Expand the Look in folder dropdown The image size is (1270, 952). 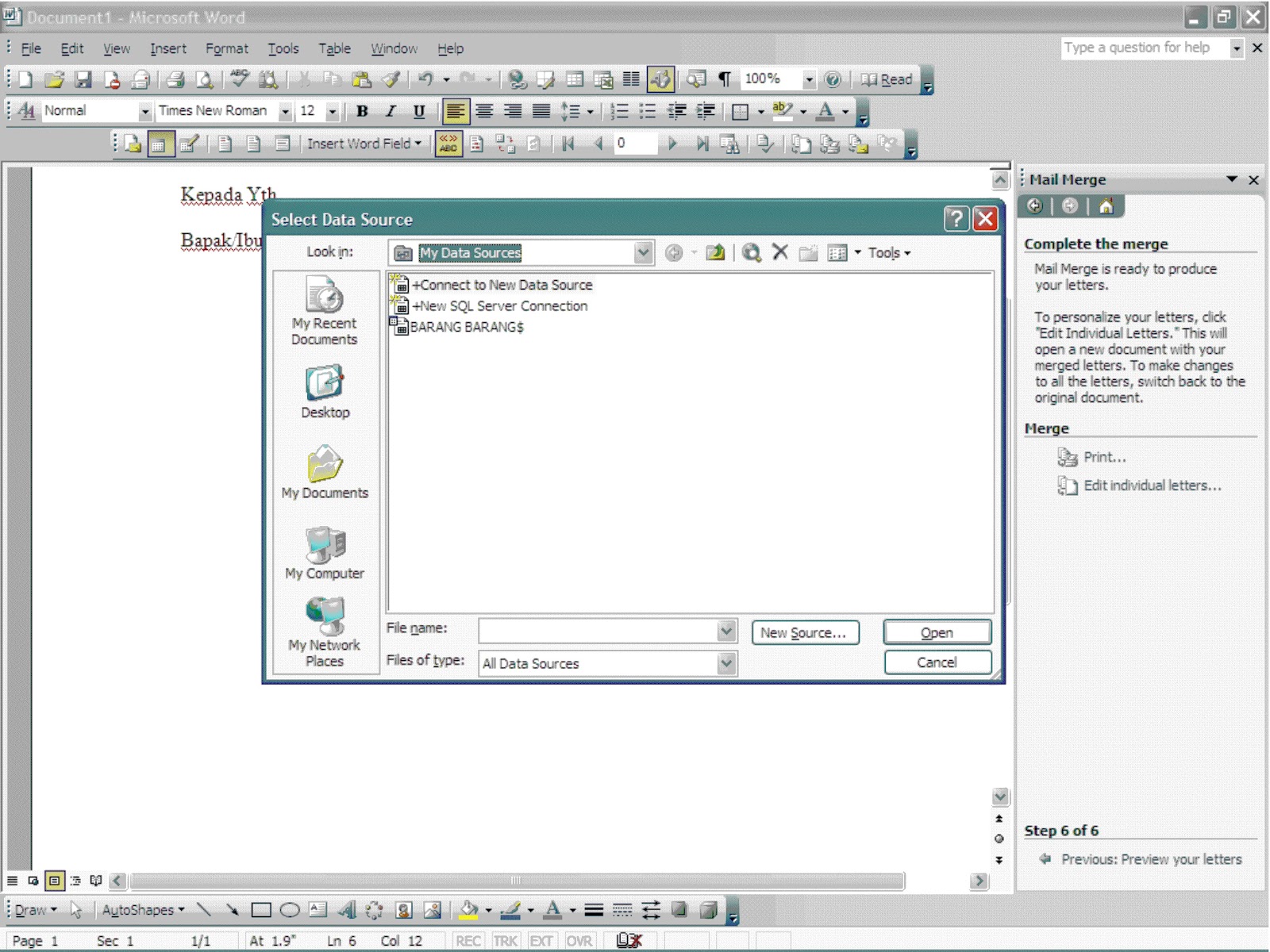(x=643, y=253)
